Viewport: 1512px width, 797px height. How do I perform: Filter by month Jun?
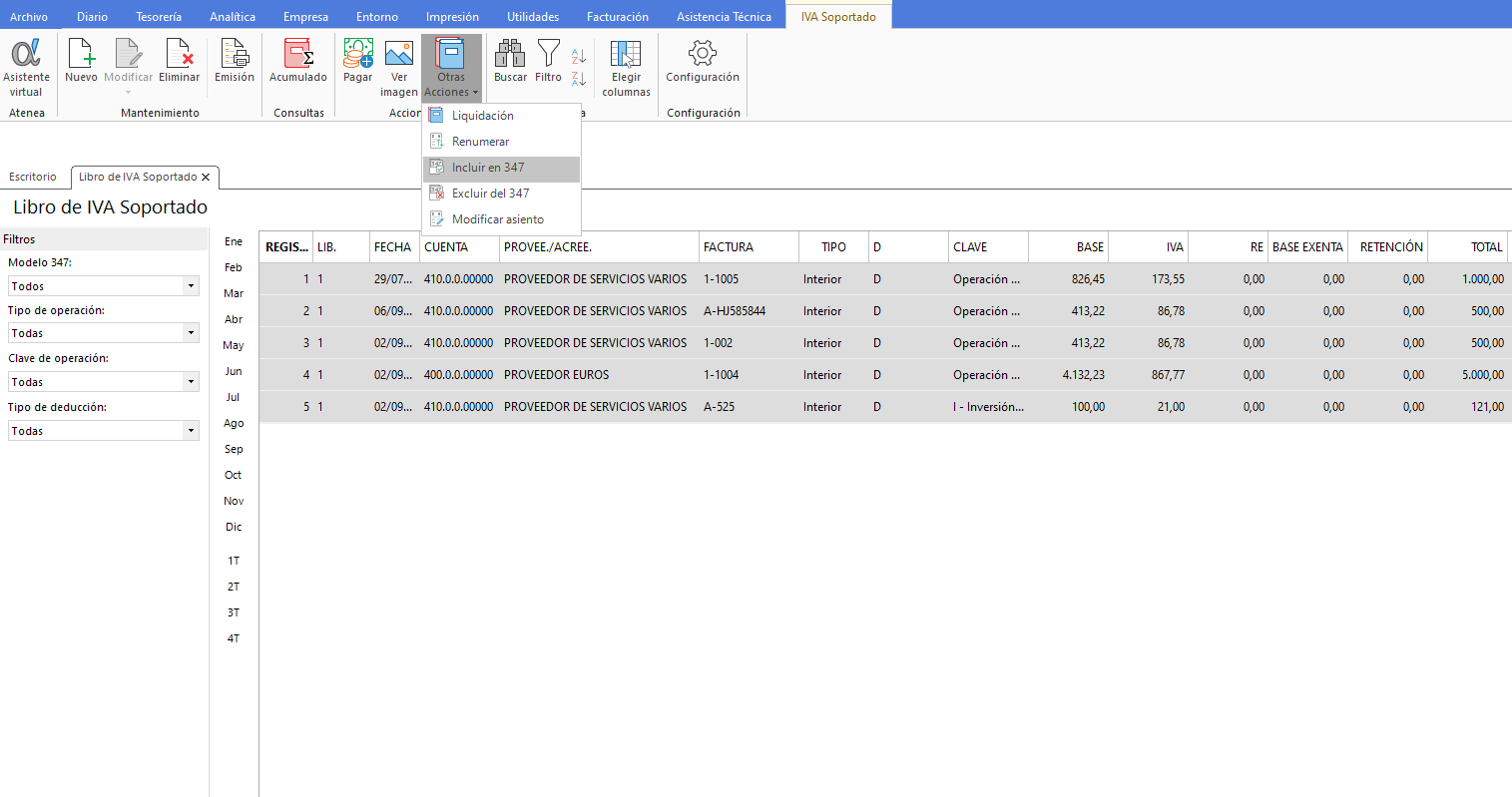click(234, 371)
